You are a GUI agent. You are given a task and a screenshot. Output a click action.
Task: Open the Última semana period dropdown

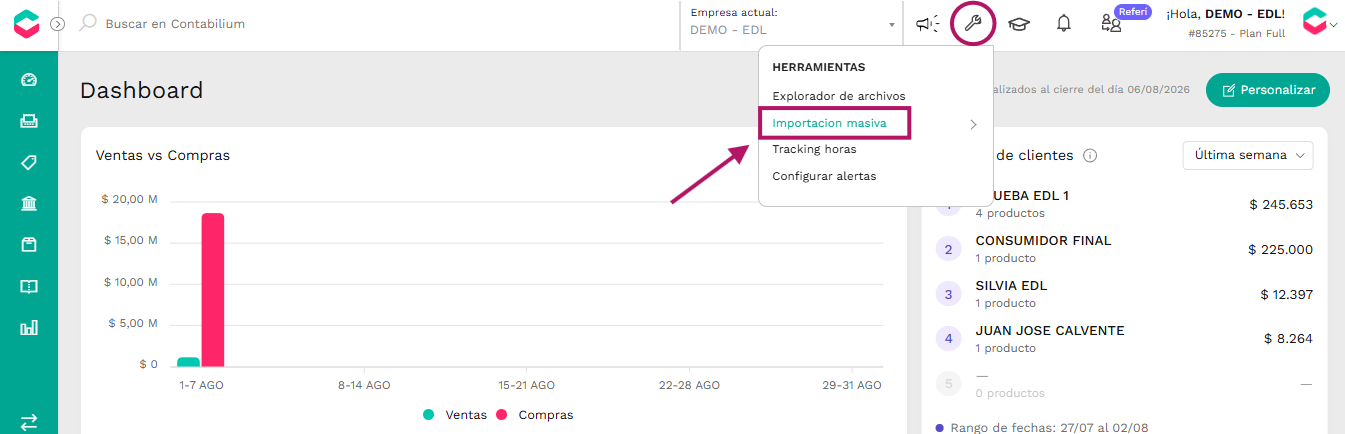click(1248, 155)
